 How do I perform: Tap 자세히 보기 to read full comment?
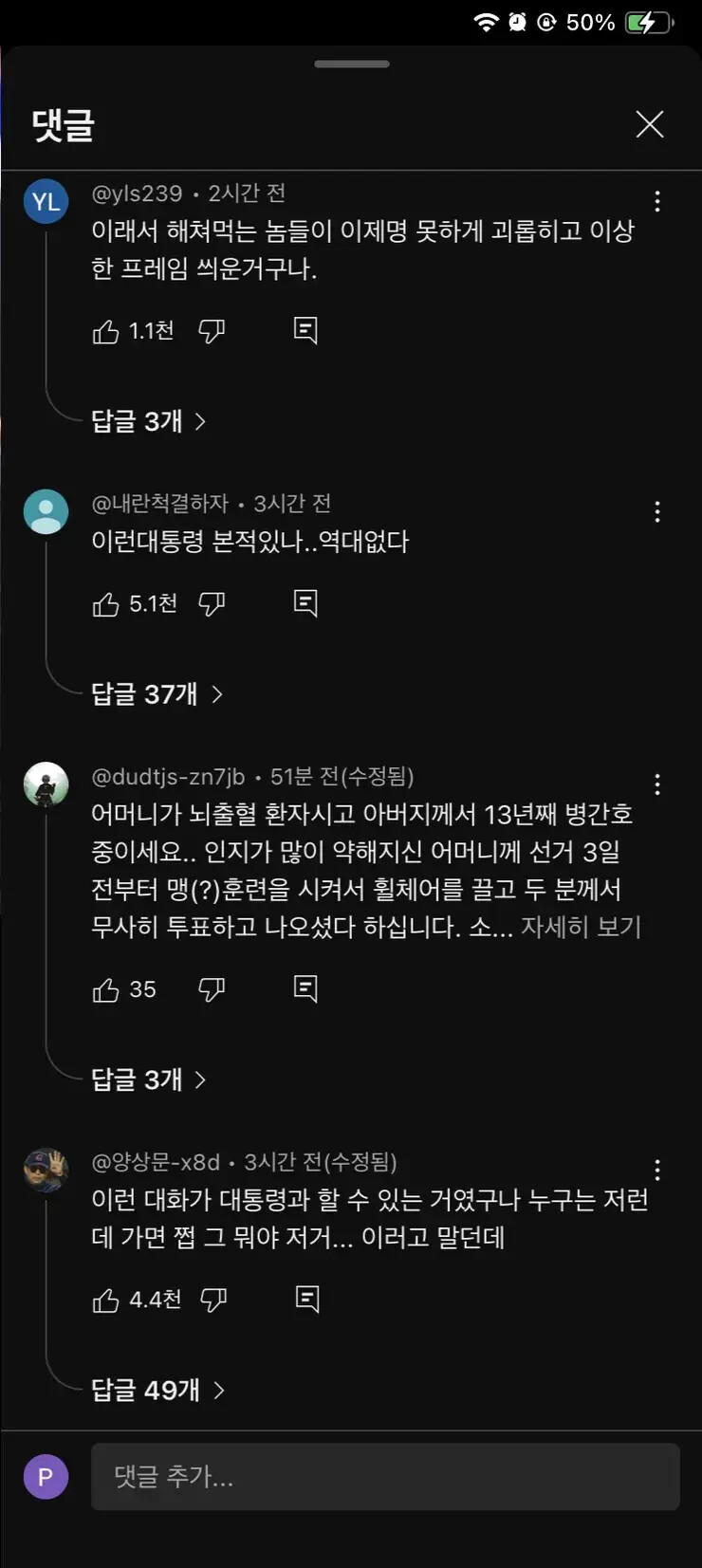click(x=581, y=927)
